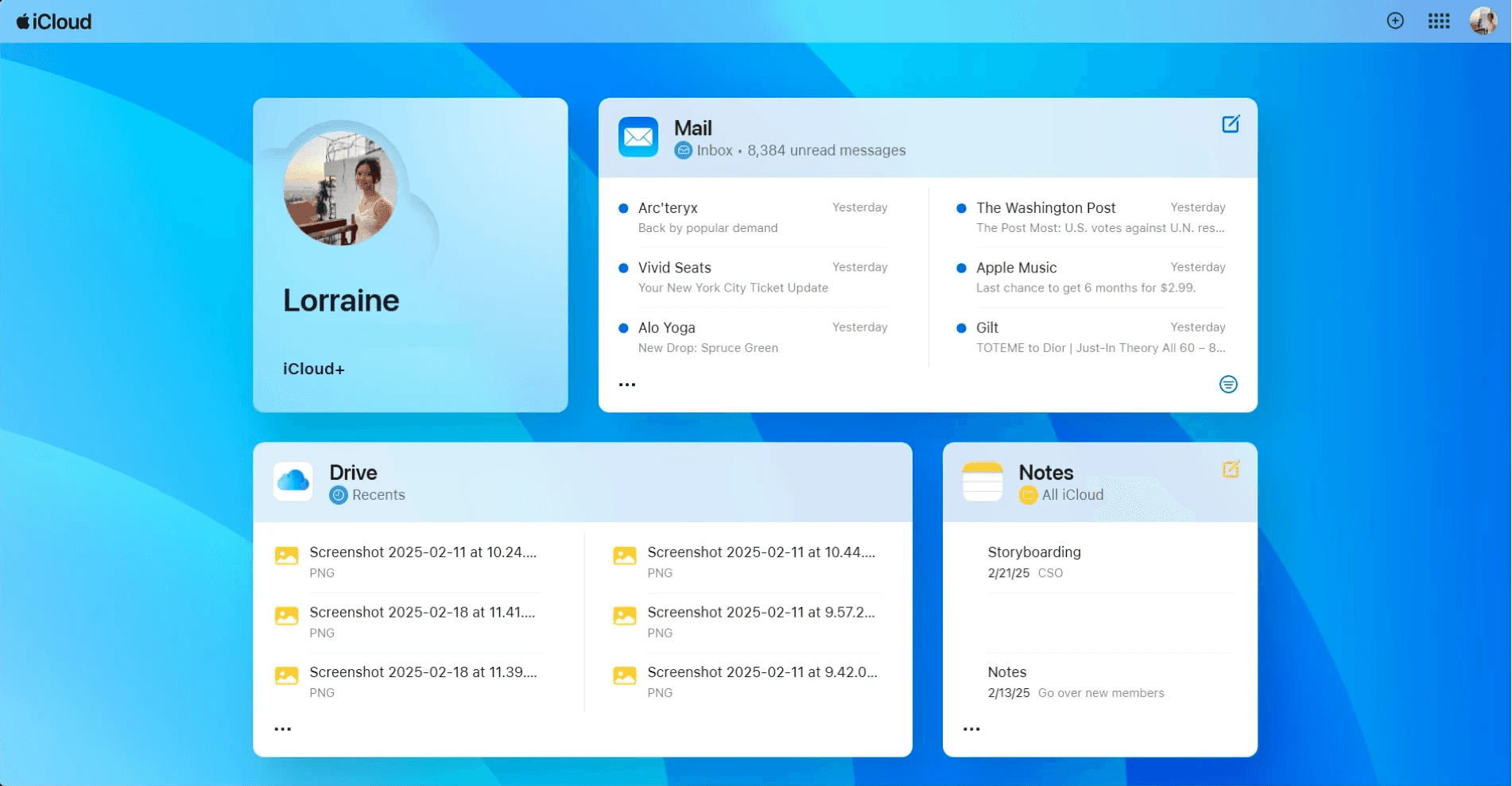Image resolution: width=1512 pixels, height=786 pixels.
Task: Open Lorraine's profile photo on the account tile
Action: point(341,188)
